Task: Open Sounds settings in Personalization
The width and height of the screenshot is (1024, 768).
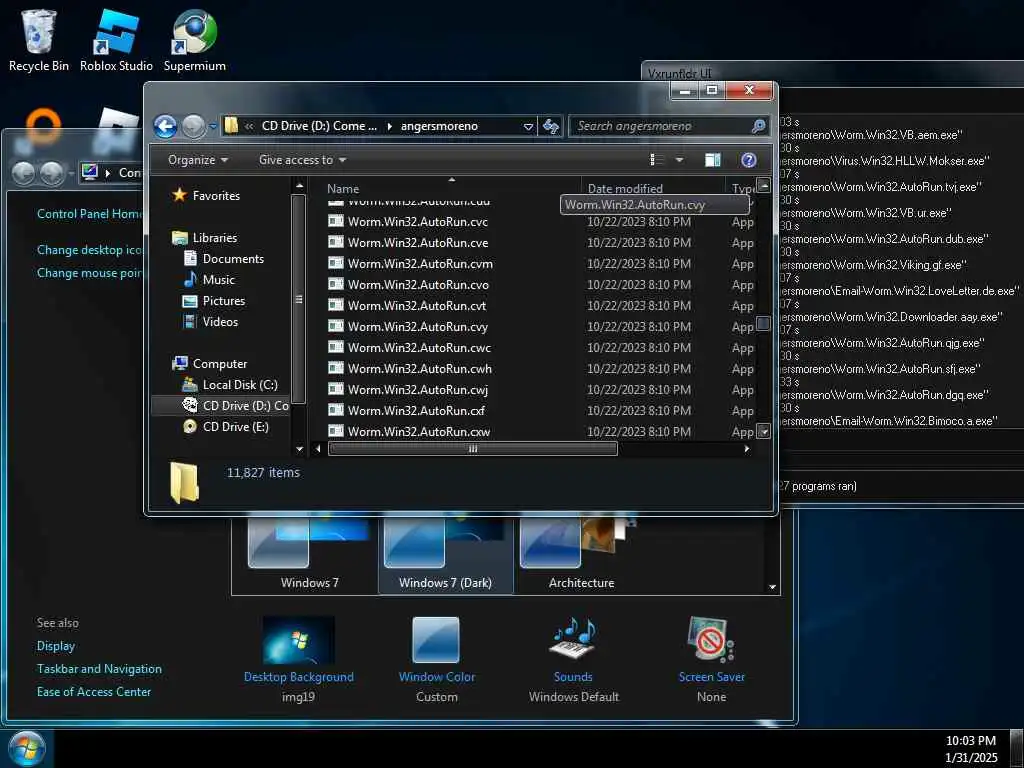Action: coord(573,660)
